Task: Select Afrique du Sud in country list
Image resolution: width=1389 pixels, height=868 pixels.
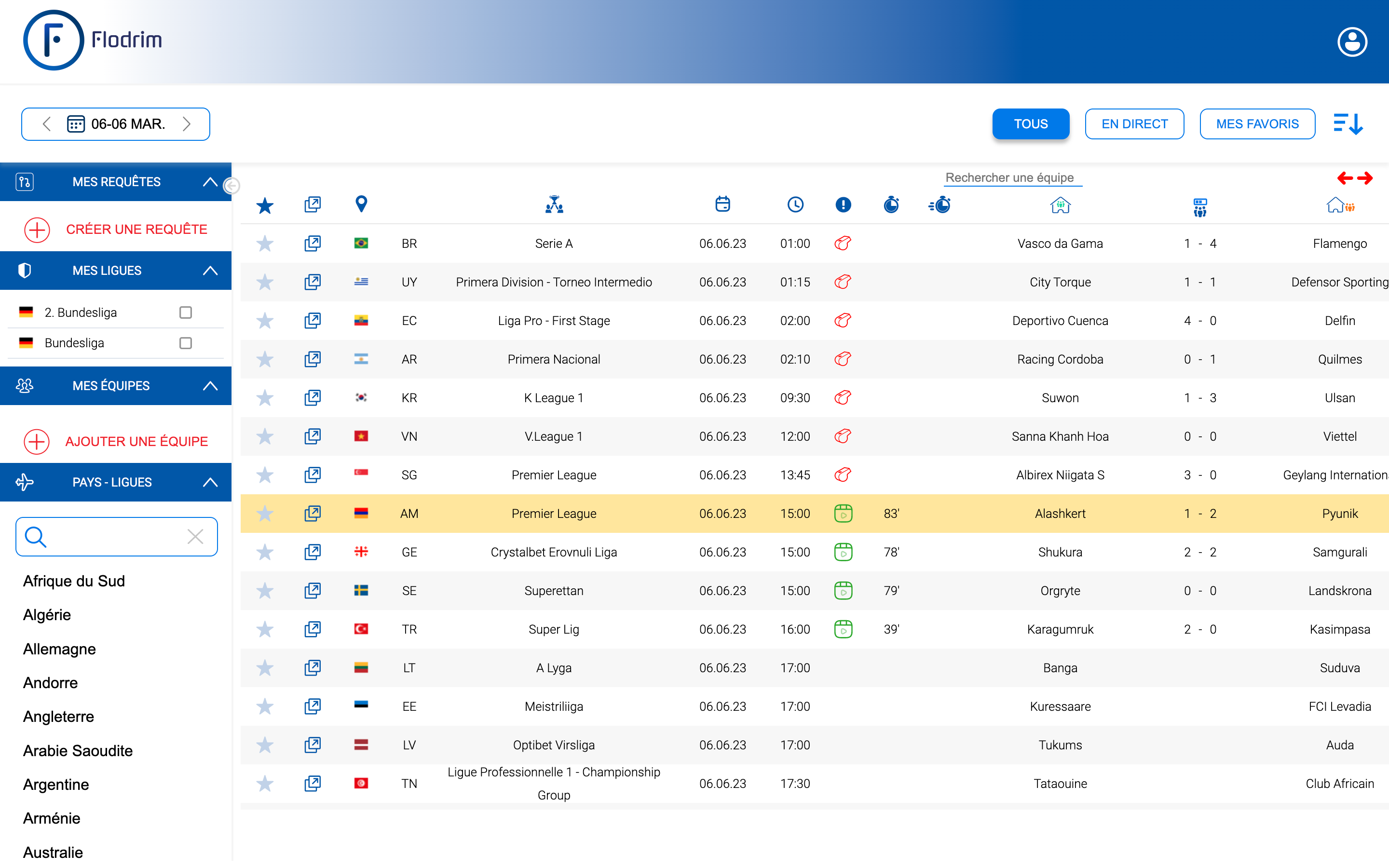Action: (x=74, y=581)
